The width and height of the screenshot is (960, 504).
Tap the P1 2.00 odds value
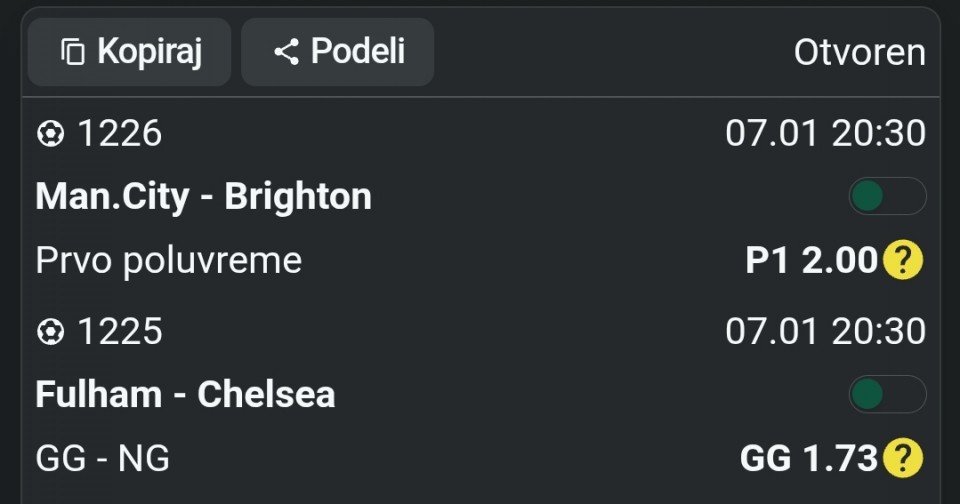tap(811, 261)
